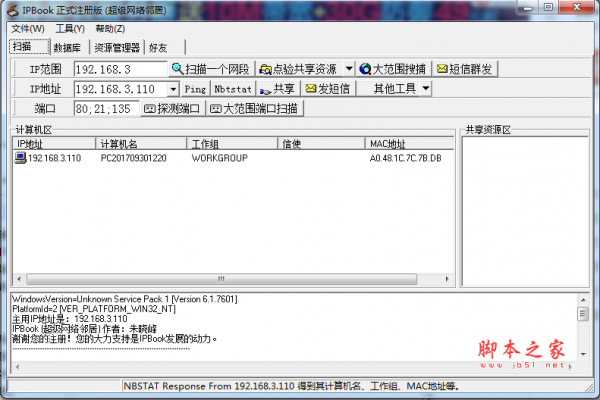Click the computer icon beside 192.168.3.110

(x=20, y=158)
